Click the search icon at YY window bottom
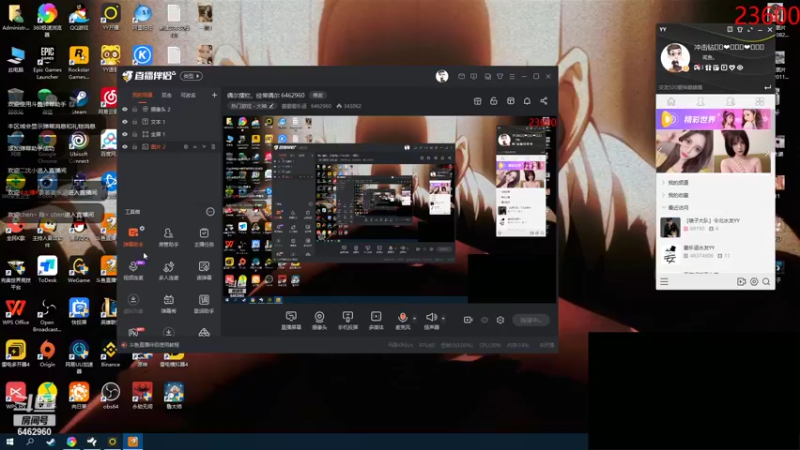This screenshot has width=800, height=450. click(766, 282)
